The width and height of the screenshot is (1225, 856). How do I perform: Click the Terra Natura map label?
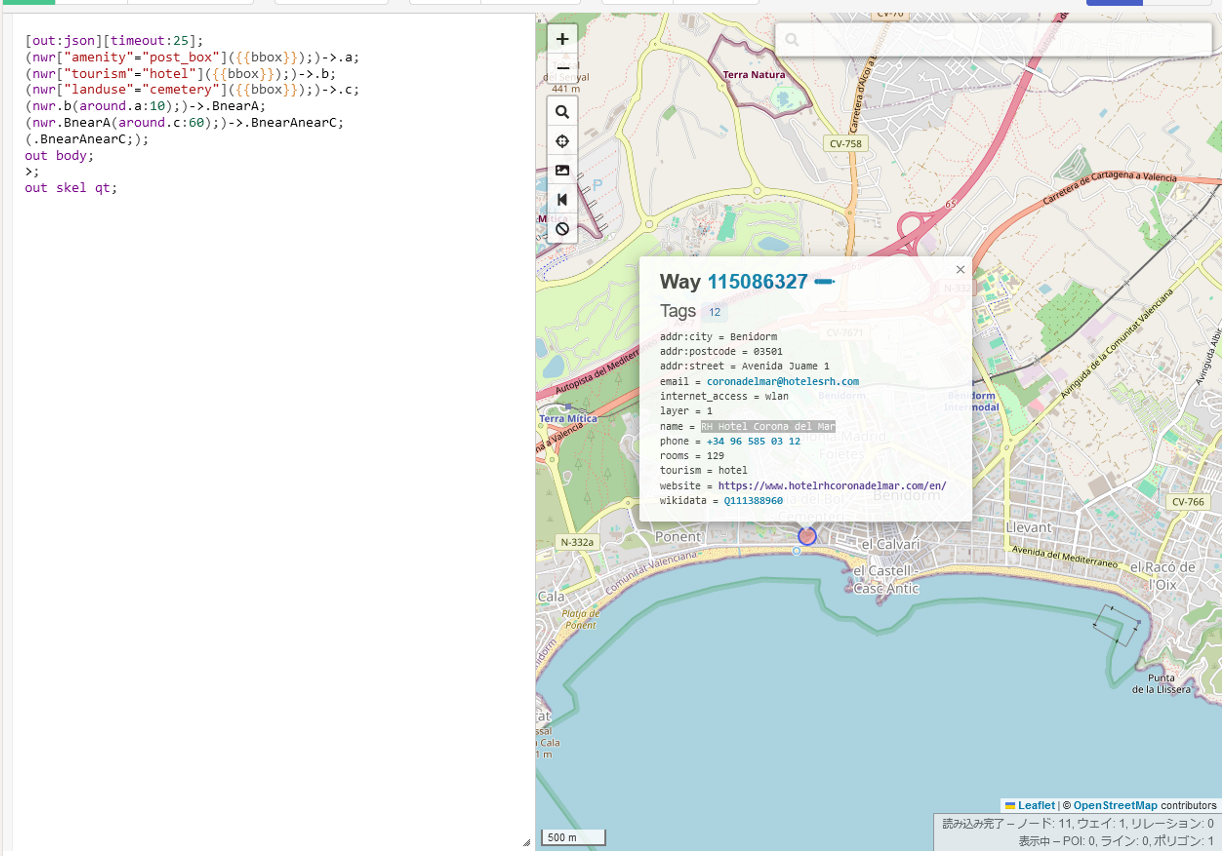coord(754,75)
